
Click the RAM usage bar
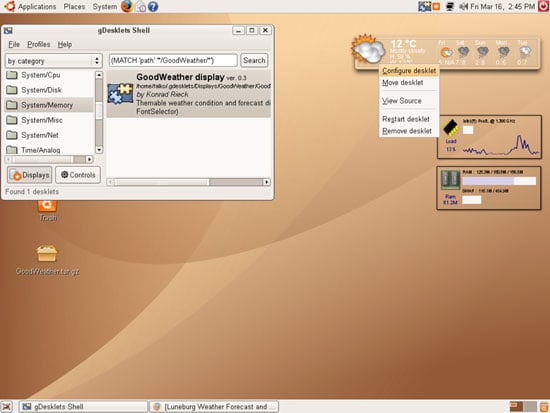coord(499,181)
